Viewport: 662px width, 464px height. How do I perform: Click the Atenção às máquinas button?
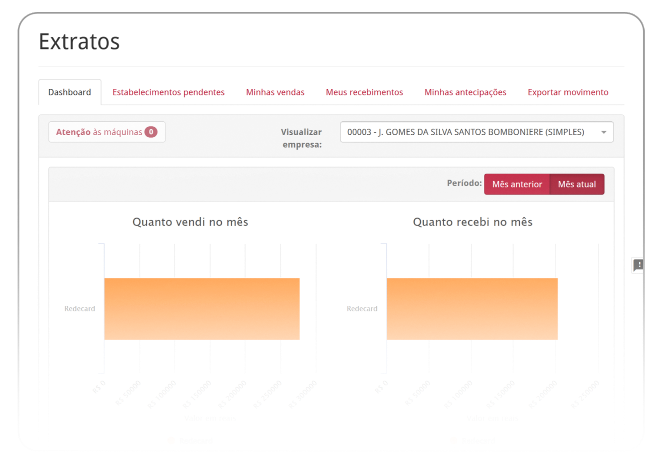[x=106, y=132]
